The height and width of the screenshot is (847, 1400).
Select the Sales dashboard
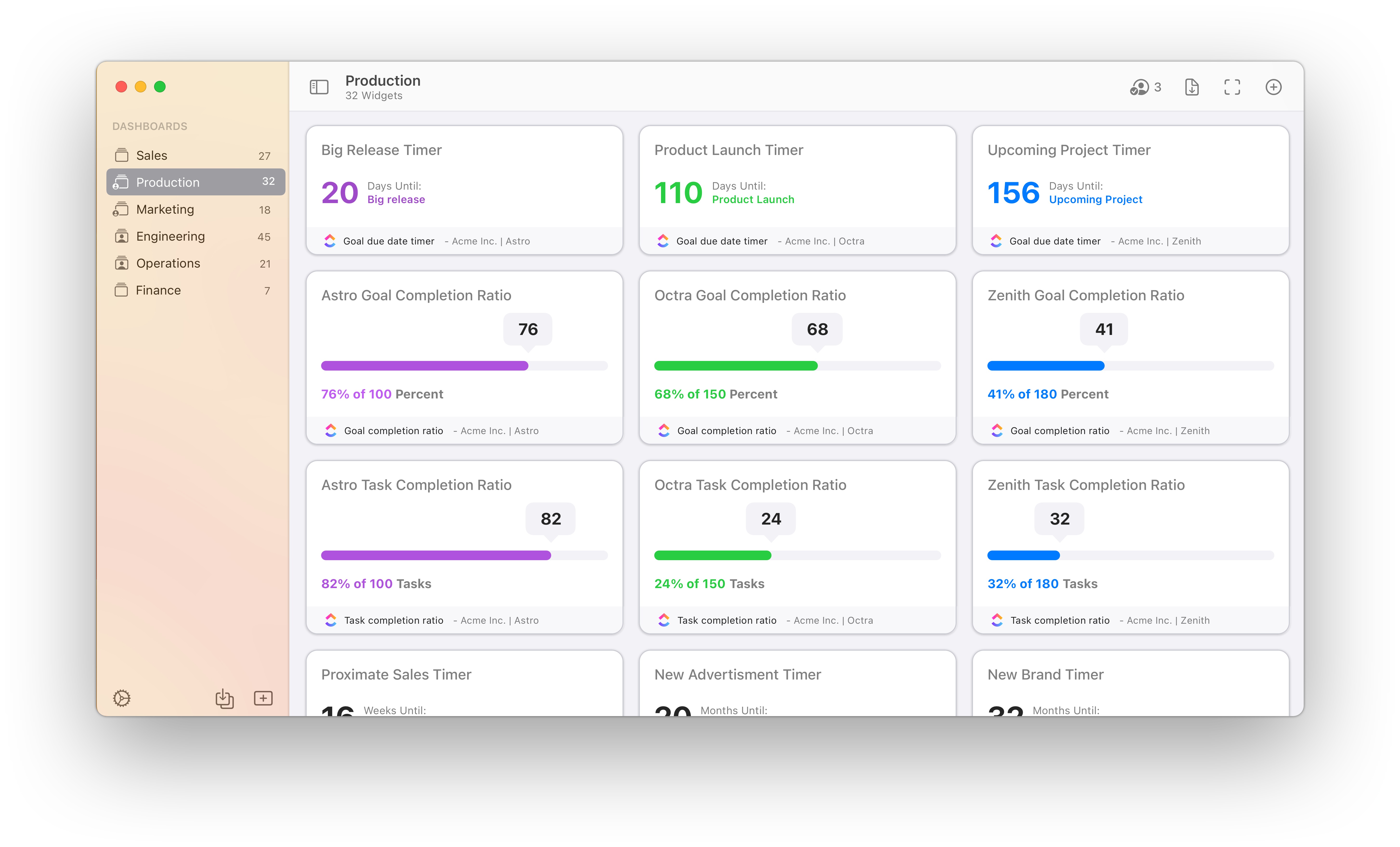152,156
